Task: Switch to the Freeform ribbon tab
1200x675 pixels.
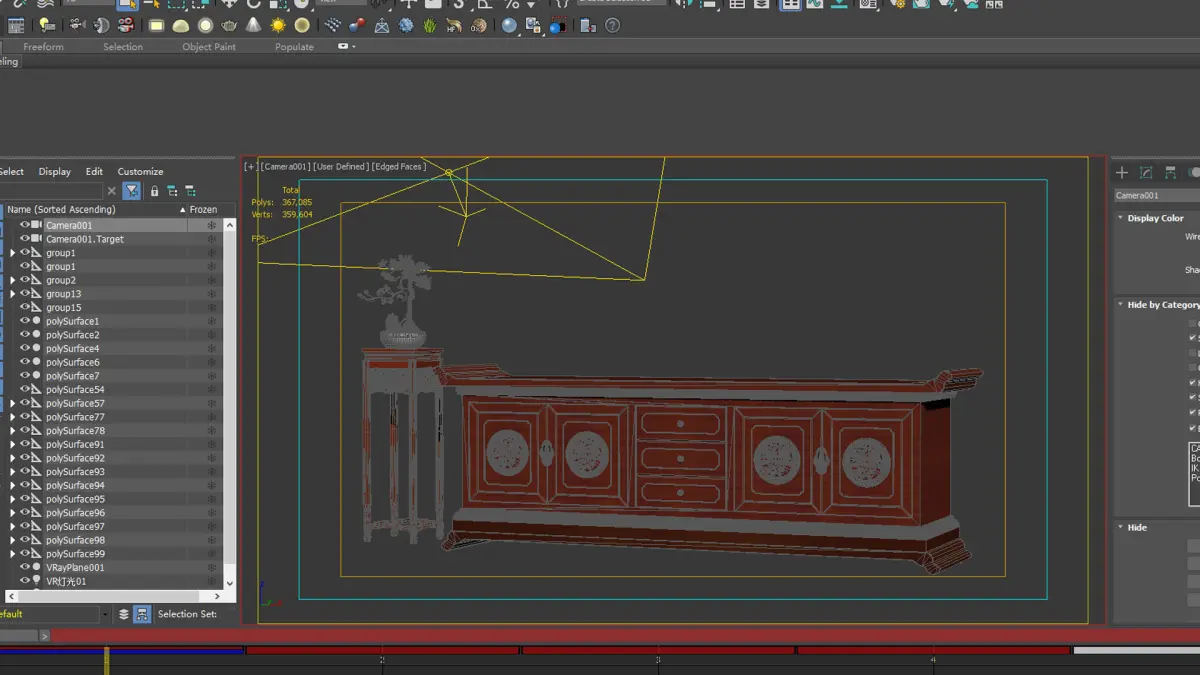Action: (44, 46)
